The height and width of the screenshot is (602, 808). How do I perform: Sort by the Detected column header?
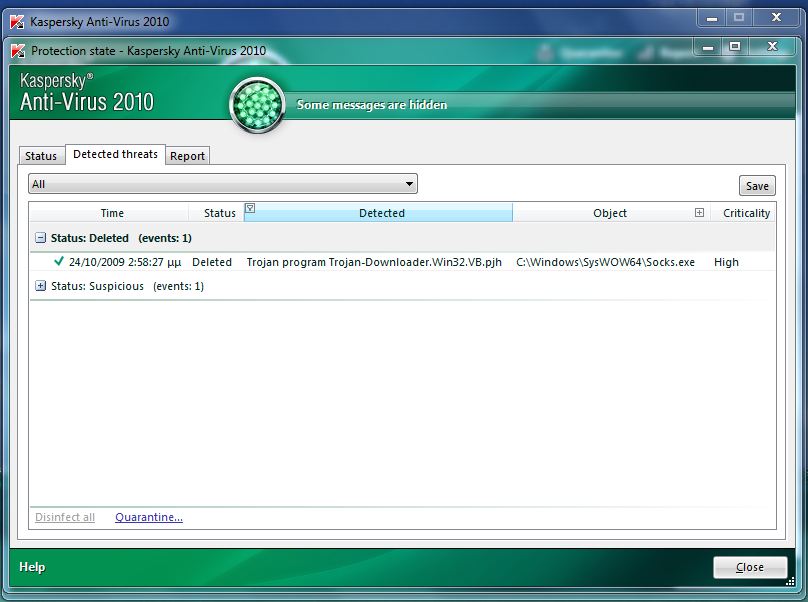(382, 213)
